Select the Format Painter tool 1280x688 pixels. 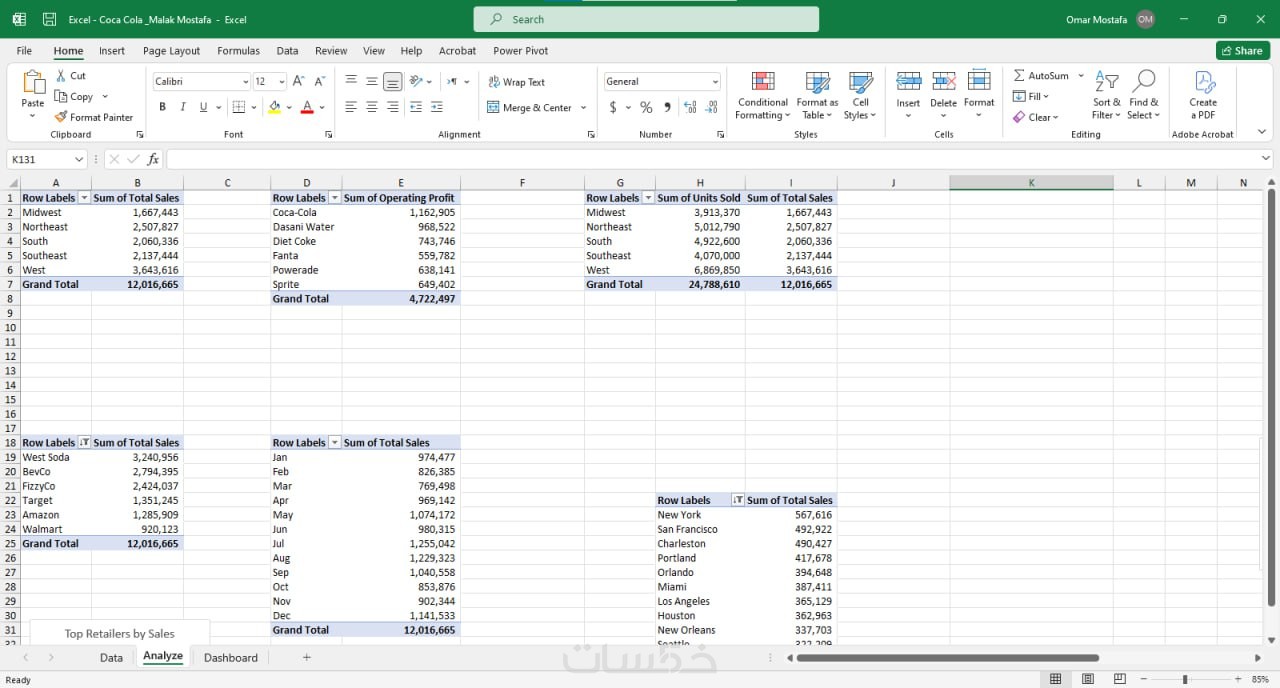coord(94,117)
